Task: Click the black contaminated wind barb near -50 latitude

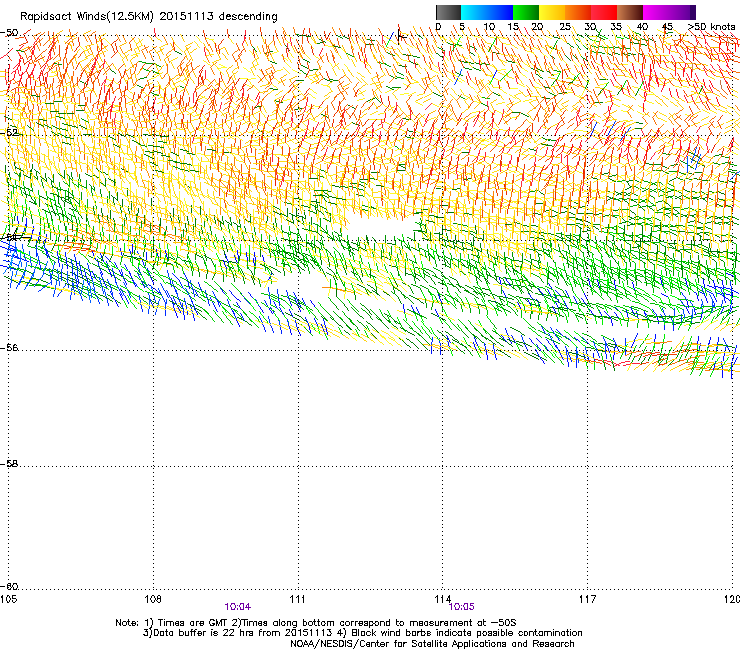Action: (x=400, y=35)
